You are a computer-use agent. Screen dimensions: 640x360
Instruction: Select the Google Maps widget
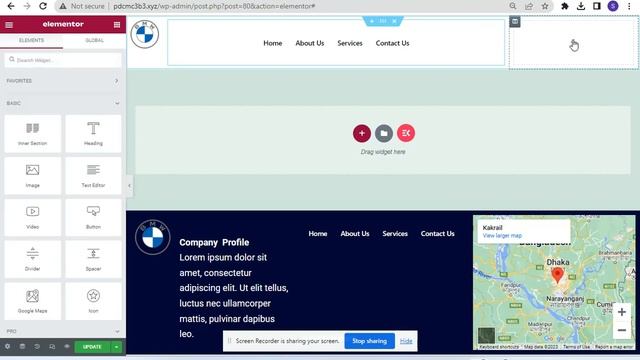pyautogui.click(x=33, y=301)
